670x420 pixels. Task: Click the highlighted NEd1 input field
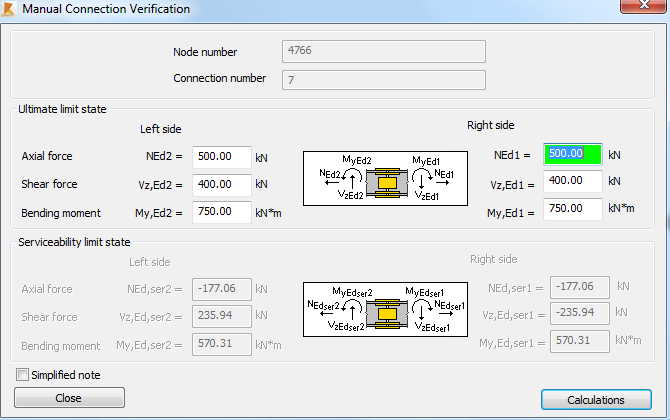(573, 154)
